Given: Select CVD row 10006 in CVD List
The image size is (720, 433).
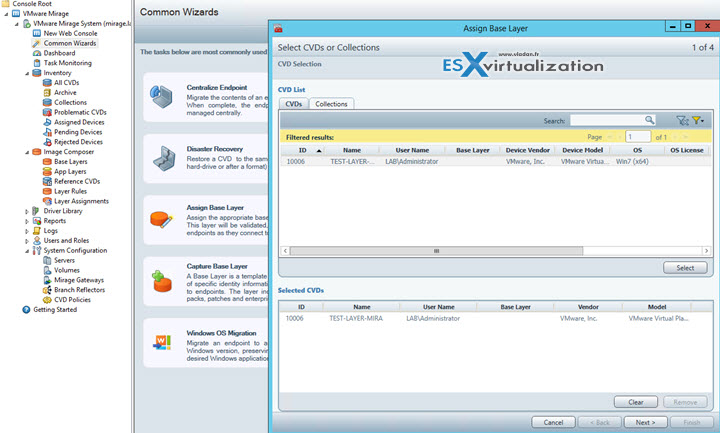Looking at the screenshot, I should (495, 162).
